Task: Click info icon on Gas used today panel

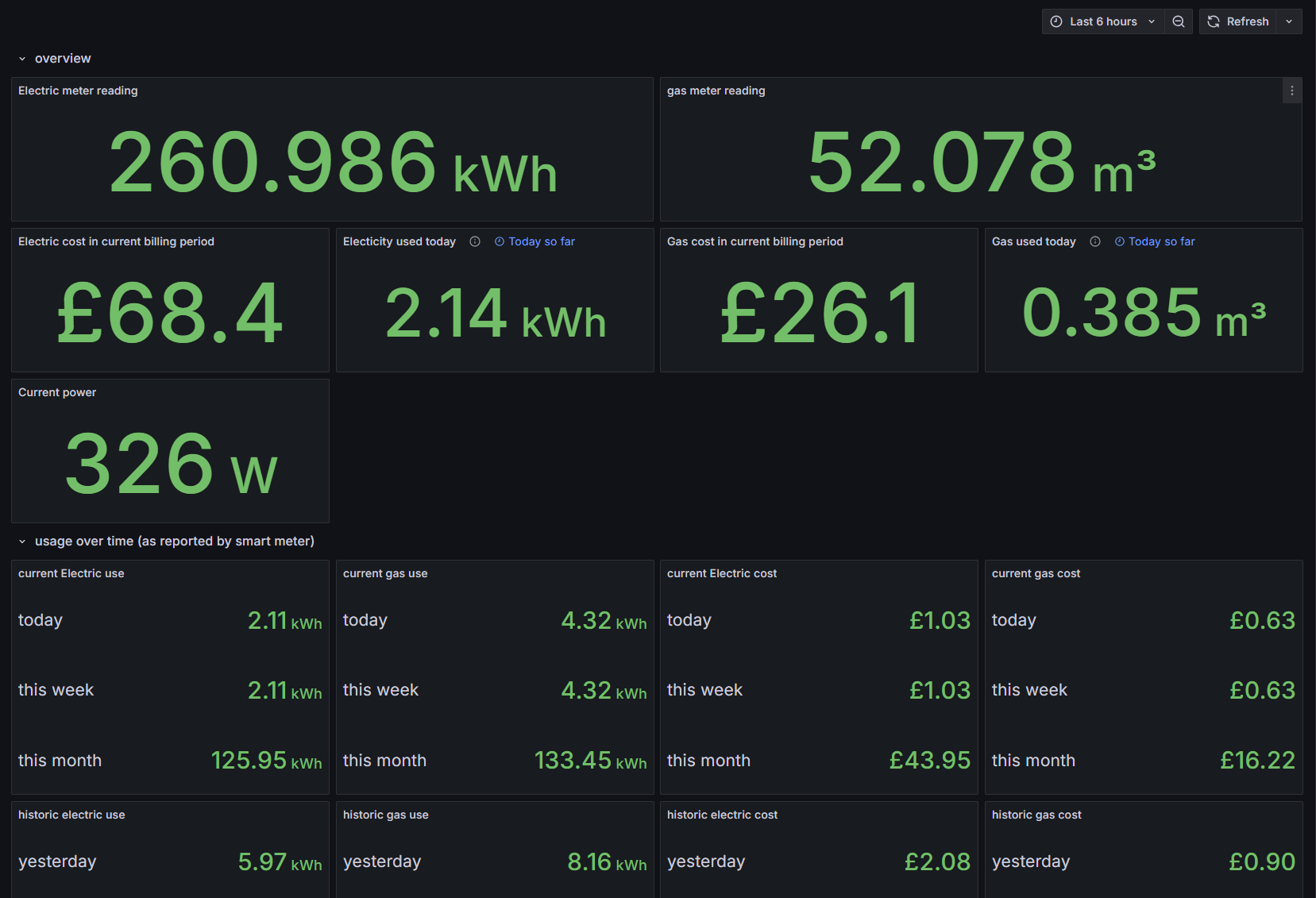Action: tap(1095, 241)
